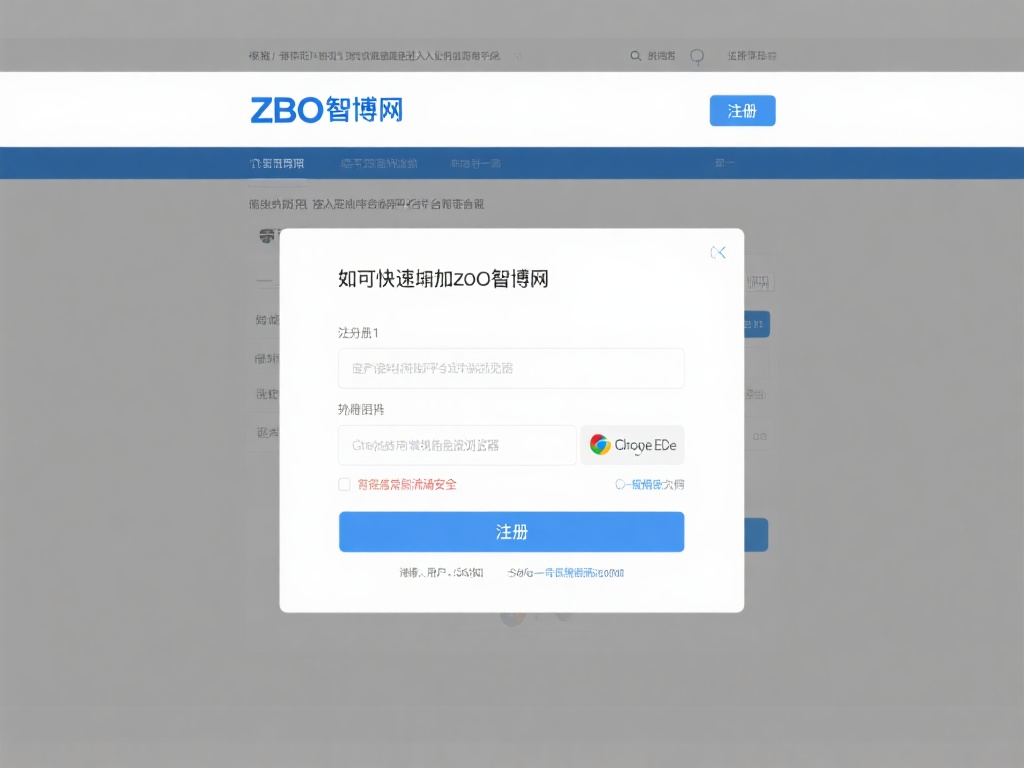This screenshot has height=768, width=1024.
Task: Select the circle option right of the checkbox row
Action: click(620, 484)
